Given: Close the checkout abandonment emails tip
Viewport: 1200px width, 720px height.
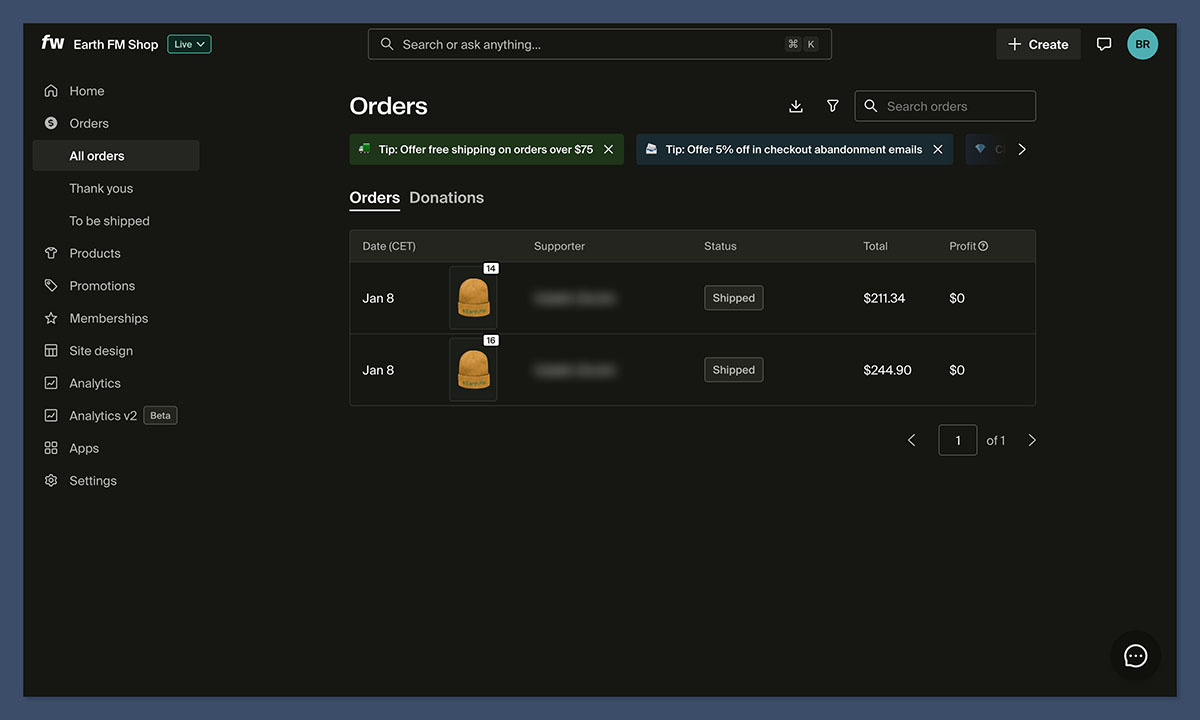Looking at the screenshot, I should click(x=938, y=150).
